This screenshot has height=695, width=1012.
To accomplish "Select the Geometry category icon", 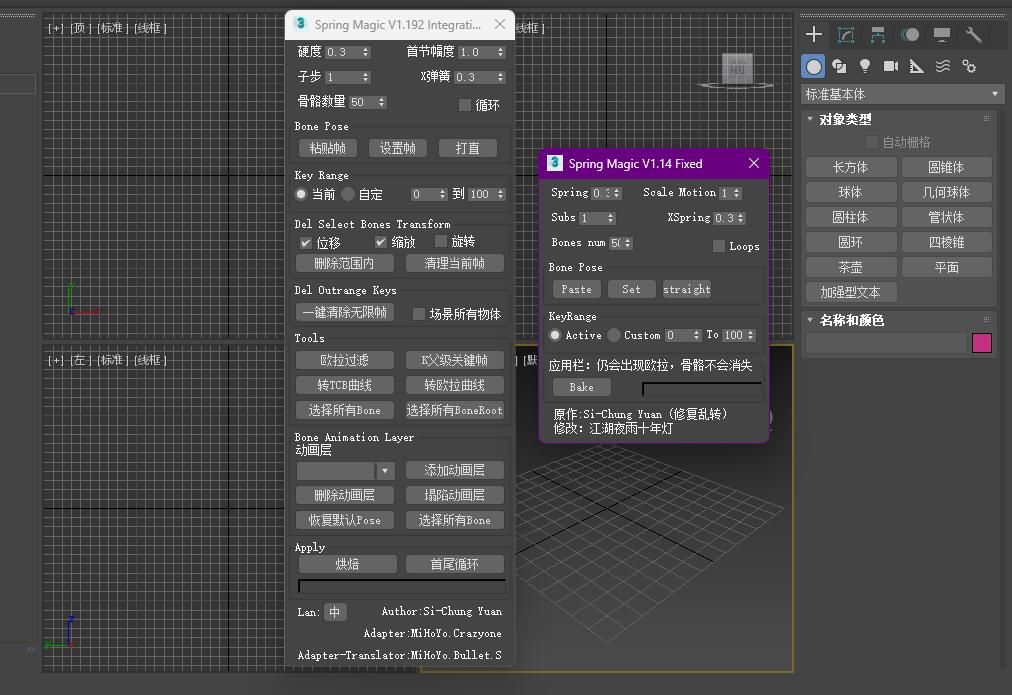I will 814,66.
